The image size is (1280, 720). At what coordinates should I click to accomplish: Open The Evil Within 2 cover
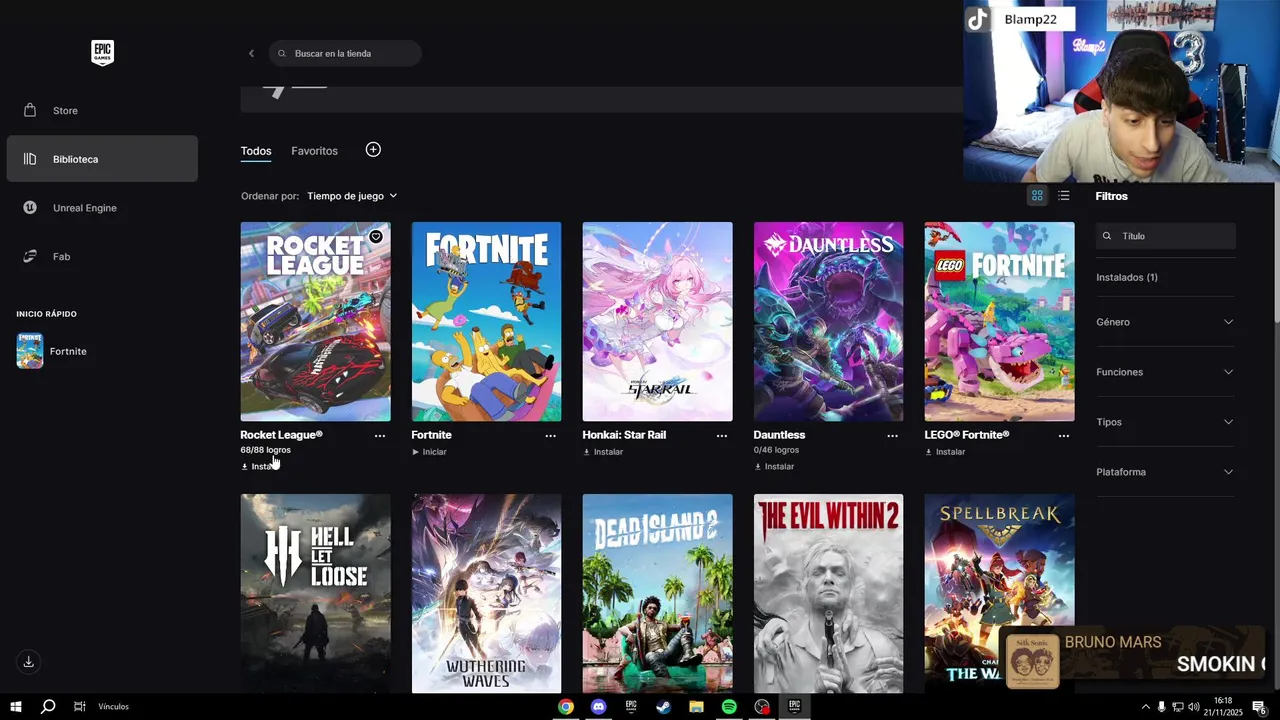(x=828, y=593)
